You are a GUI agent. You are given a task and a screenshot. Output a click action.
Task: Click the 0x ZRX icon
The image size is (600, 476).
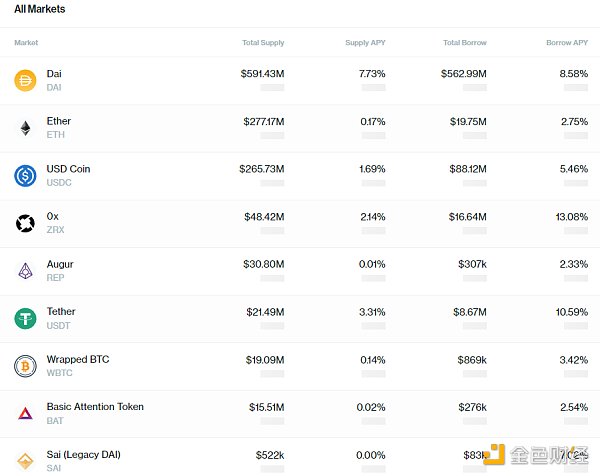point(25,223)
